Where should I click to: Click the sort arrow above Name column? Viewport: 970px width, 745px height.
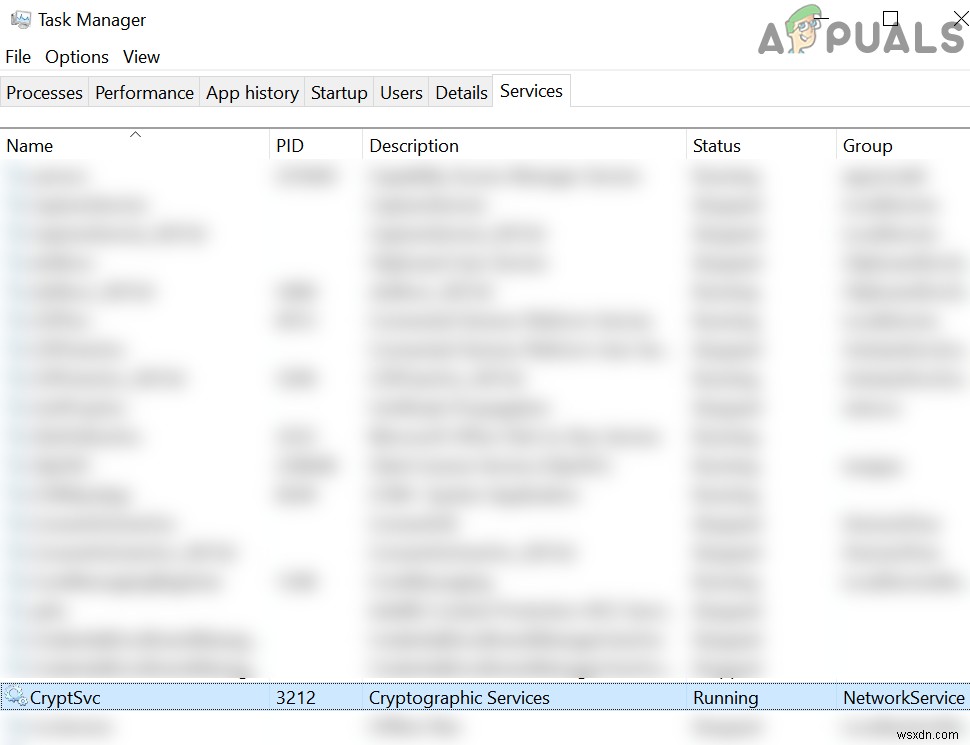click(135, 134)
